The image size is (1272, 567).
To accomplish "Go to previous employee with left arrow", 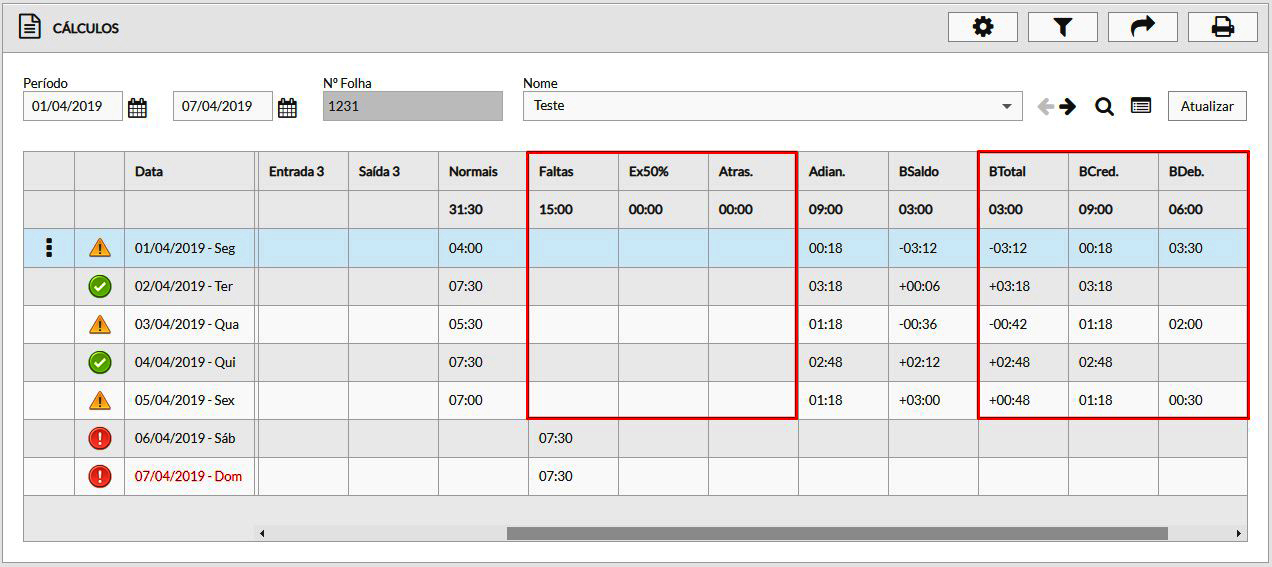I will pos(1045,106).
